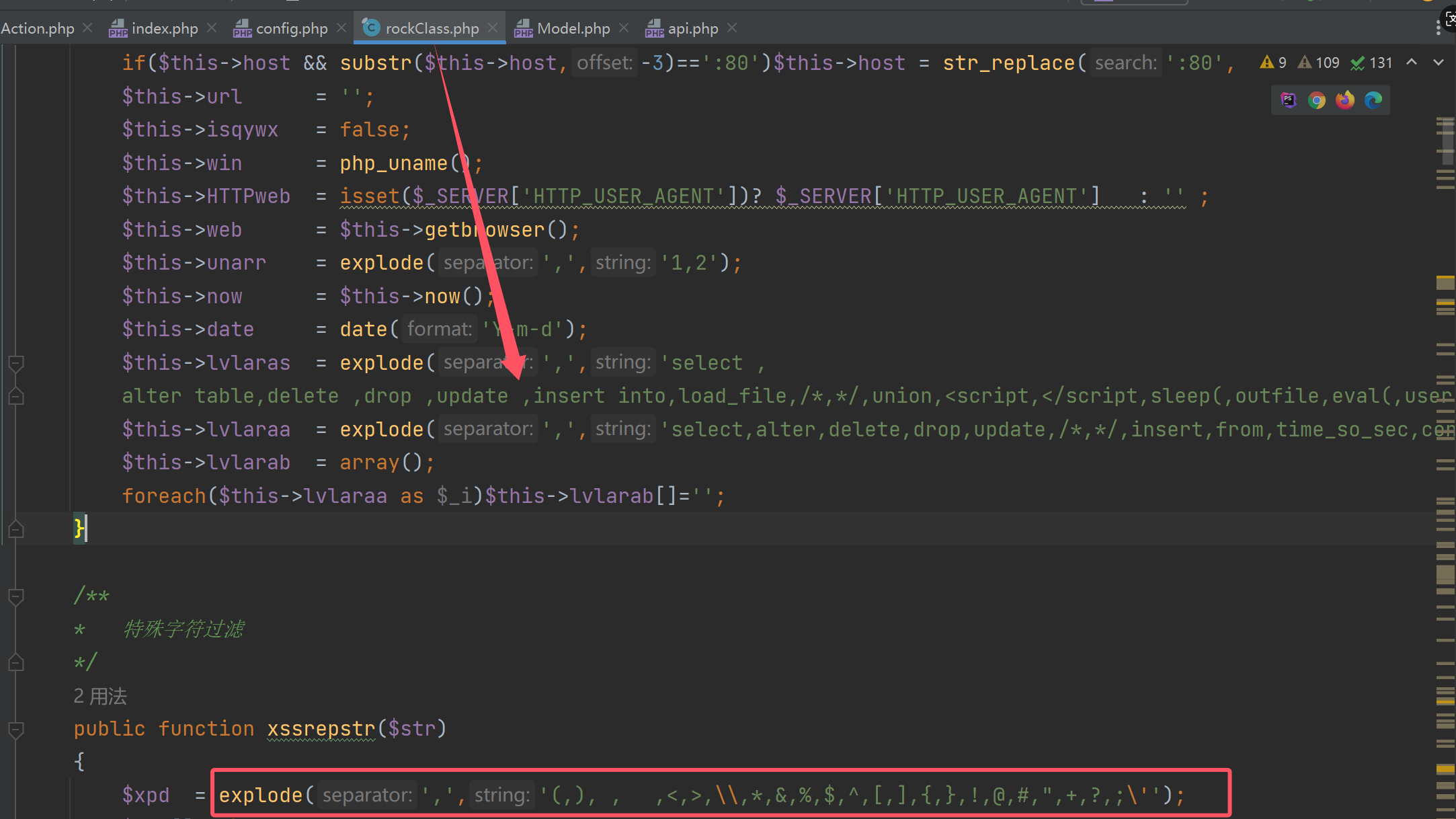Switch to the config.php tab
This screenshot has width=1456, height=819.
[x=292, y=28]
